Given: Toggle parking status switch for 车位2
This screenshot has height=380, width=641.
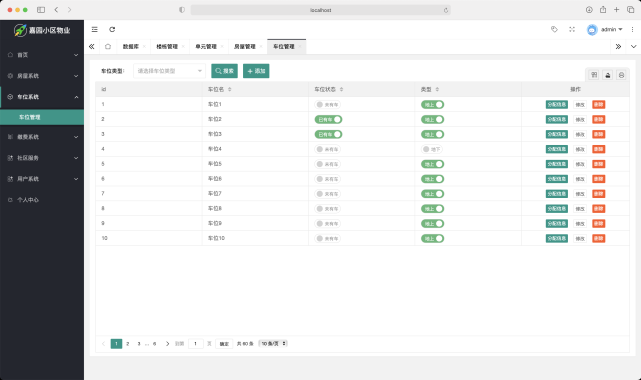Looking at the screenshot, I should pyautogui.click(x=328, y=119).
